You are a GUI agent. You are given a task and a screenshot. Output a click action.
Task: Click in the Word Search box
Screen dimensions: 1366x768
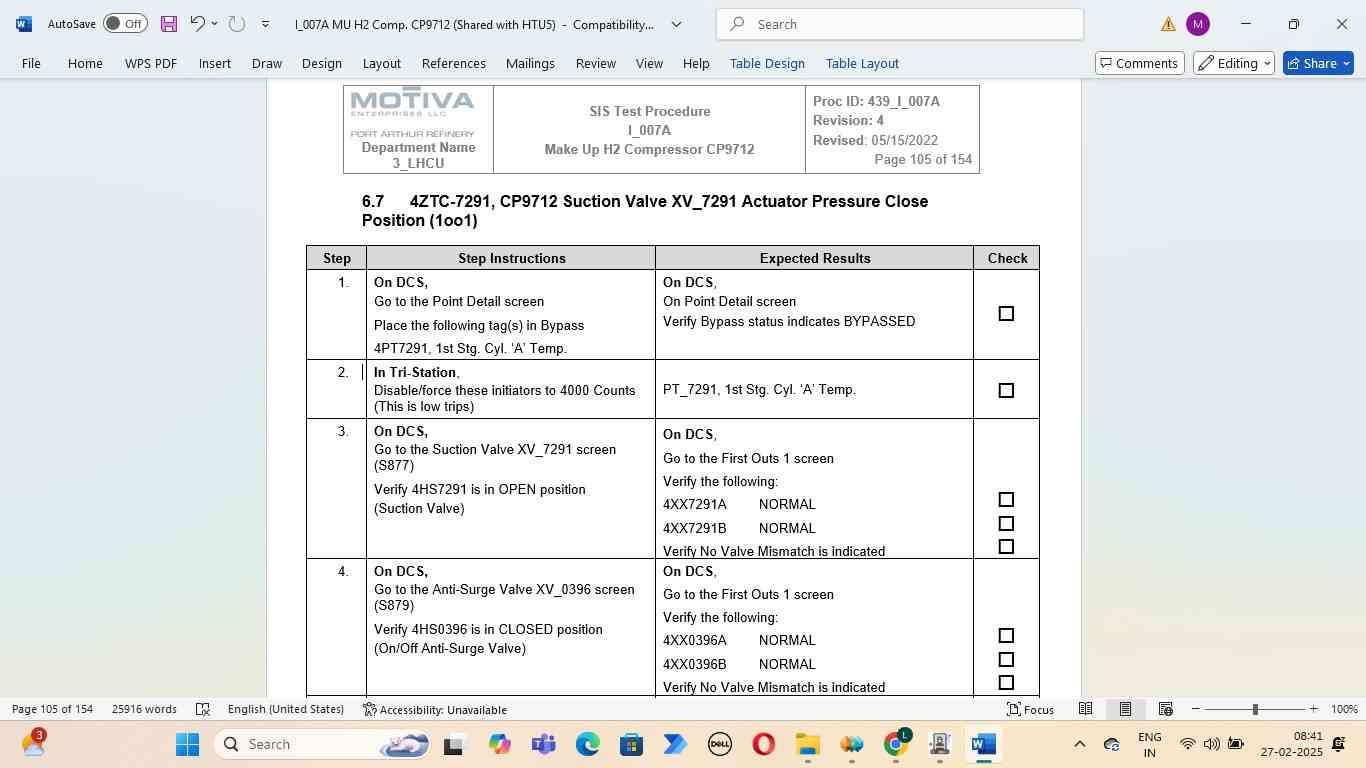pyautogui.click(x=900, y=24)
